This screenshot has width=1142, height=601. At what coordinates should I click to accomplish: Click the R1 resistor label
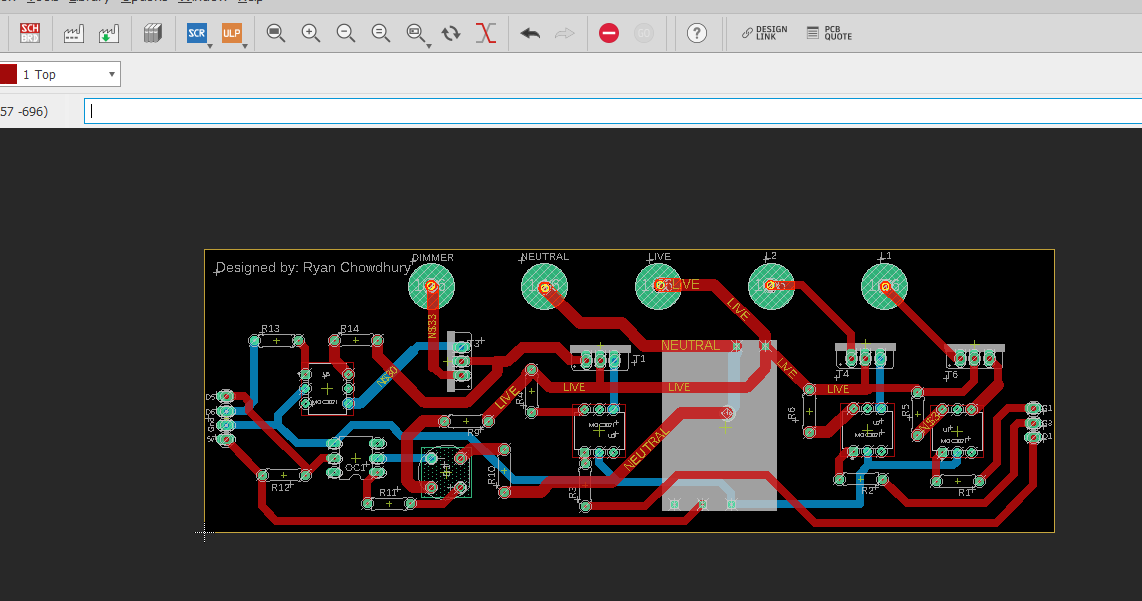pos(964,492)
